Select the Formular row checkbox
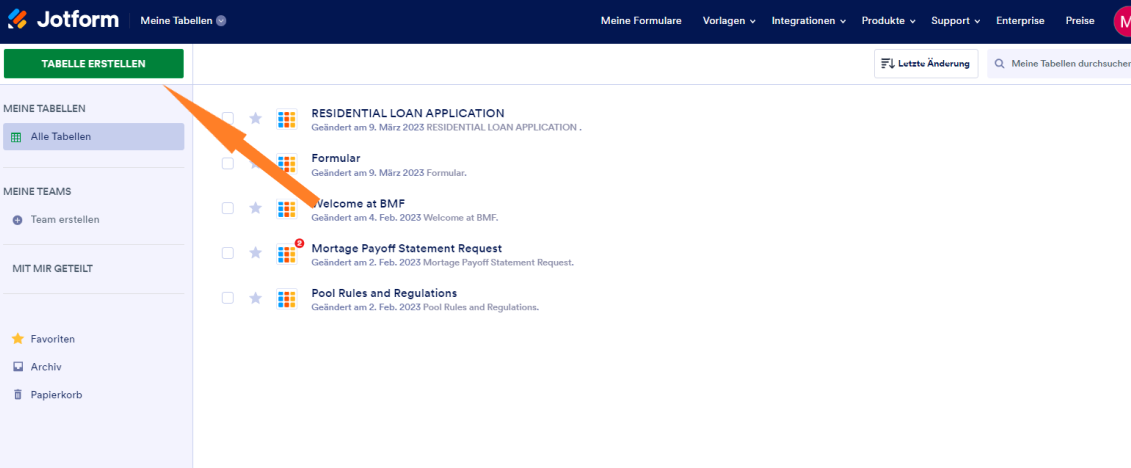Image resolution: width=1131 pixels, height=468 pixels. 228,163
